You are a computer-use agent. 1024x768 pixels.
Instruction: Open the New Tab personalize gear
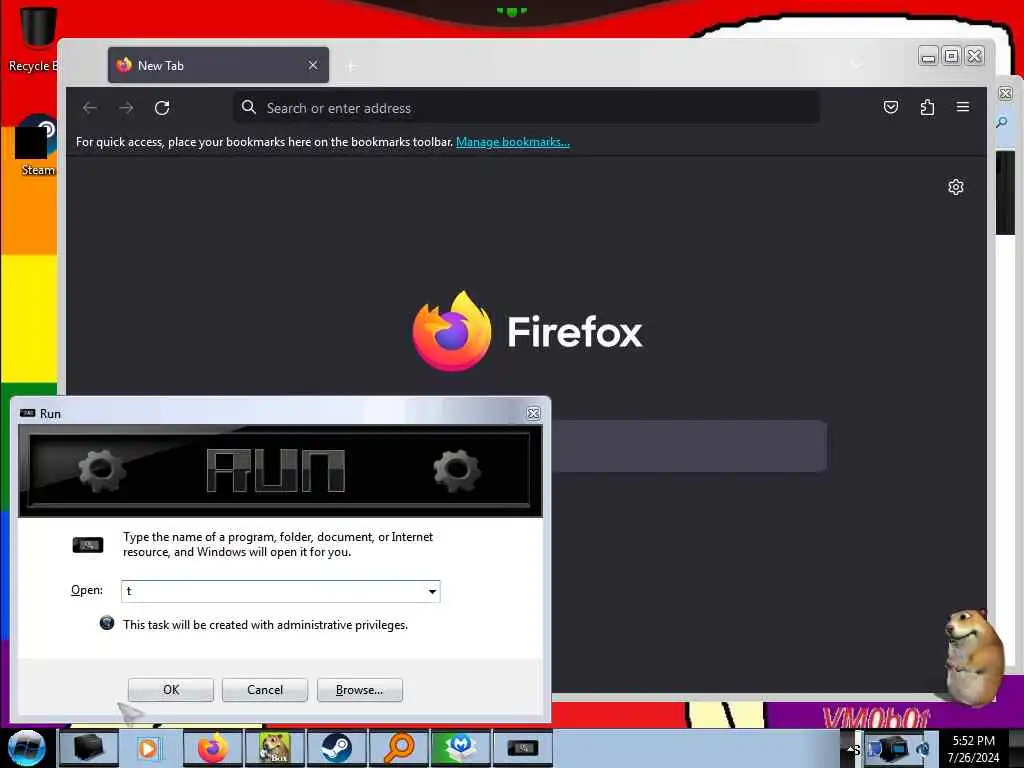pos(955,187)
